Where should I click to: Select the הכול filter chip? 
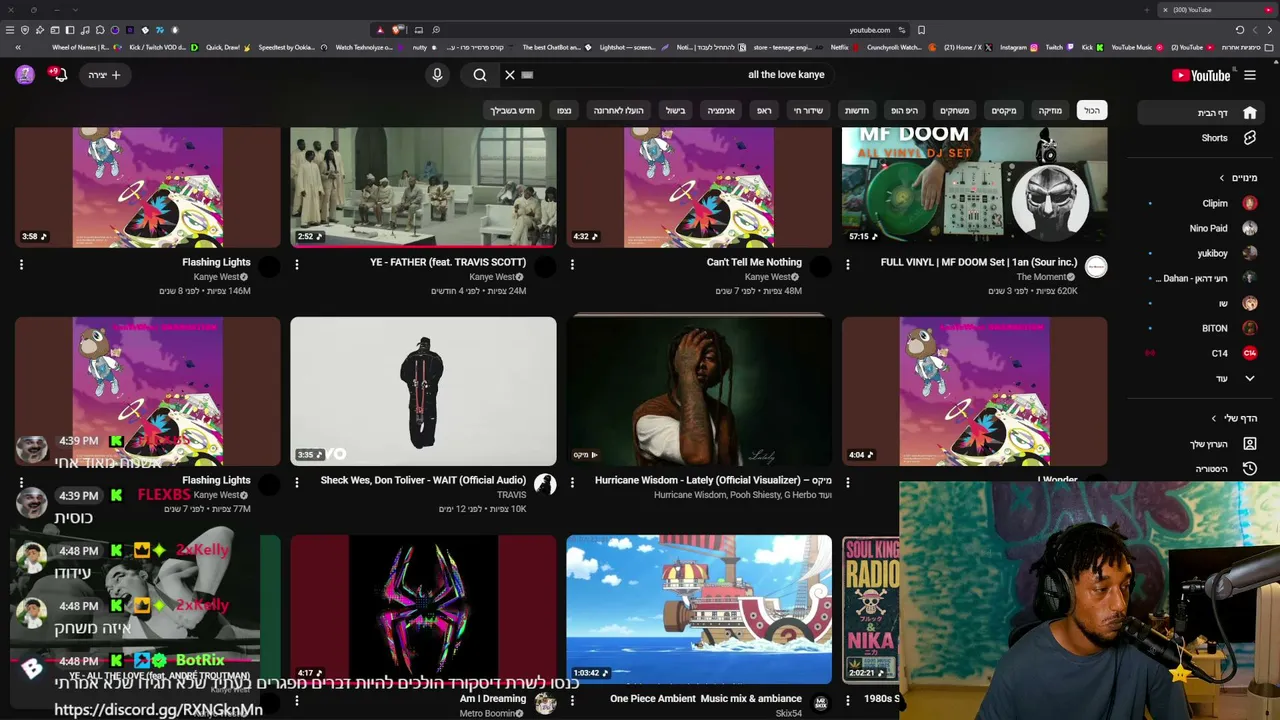pos(1092,111)
